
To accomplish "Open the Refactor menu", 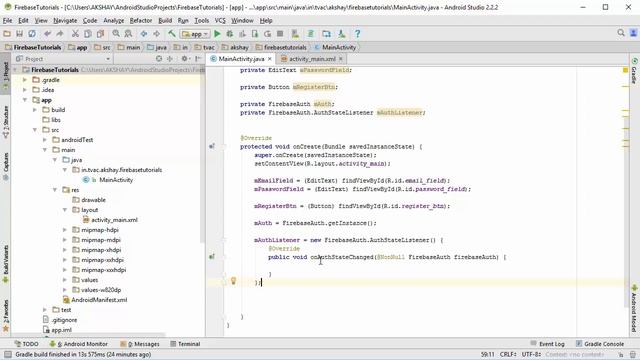I will (x=141, y=20).
